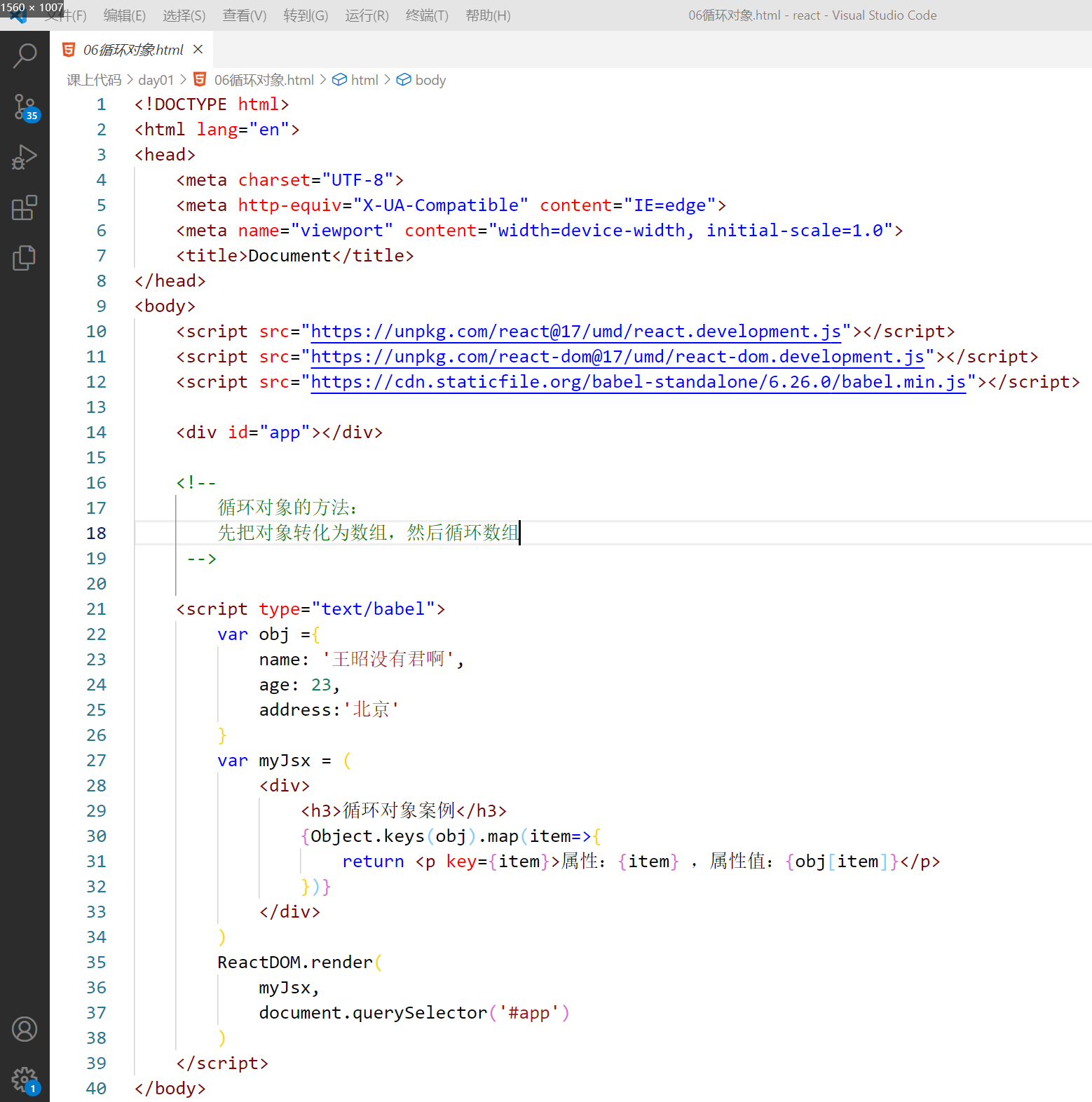The width and height of the screenshot is (1092, 1102).
Task: Click the cube icon beside html breadcrumb
Action: (x=339, y=80)
